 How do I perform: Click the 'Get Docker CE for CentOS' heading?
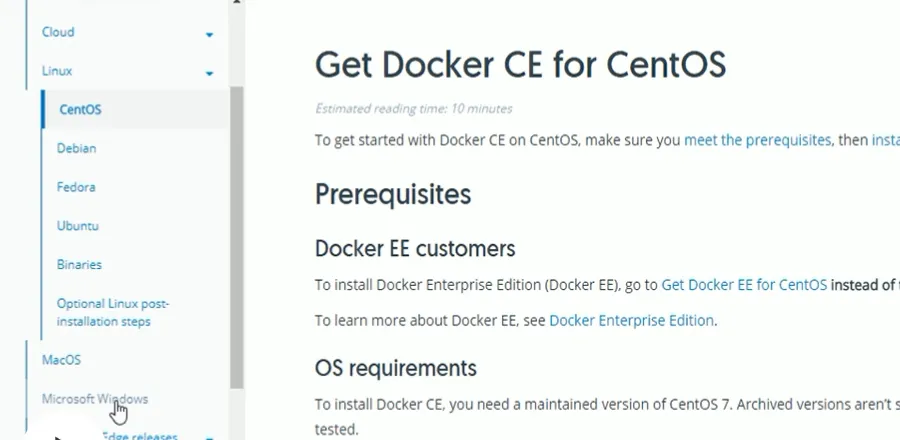[520, 63]
